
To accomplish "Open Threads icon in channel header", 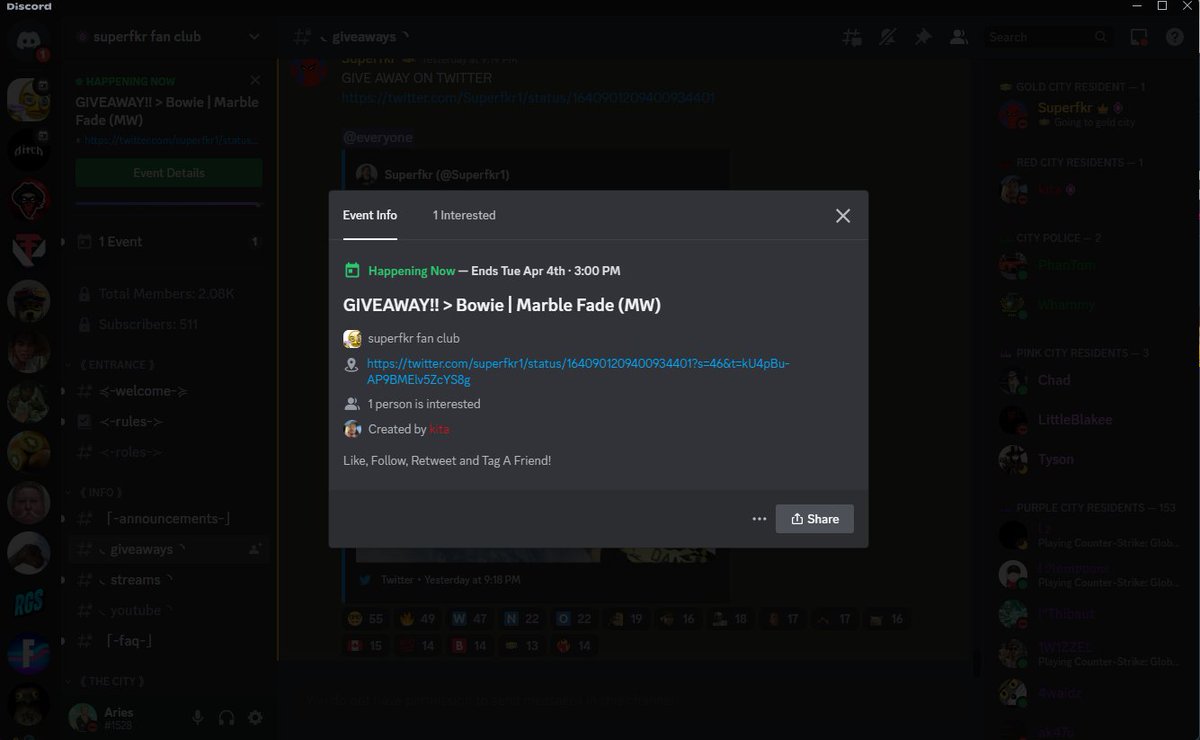I will click(x=852, y=37).
